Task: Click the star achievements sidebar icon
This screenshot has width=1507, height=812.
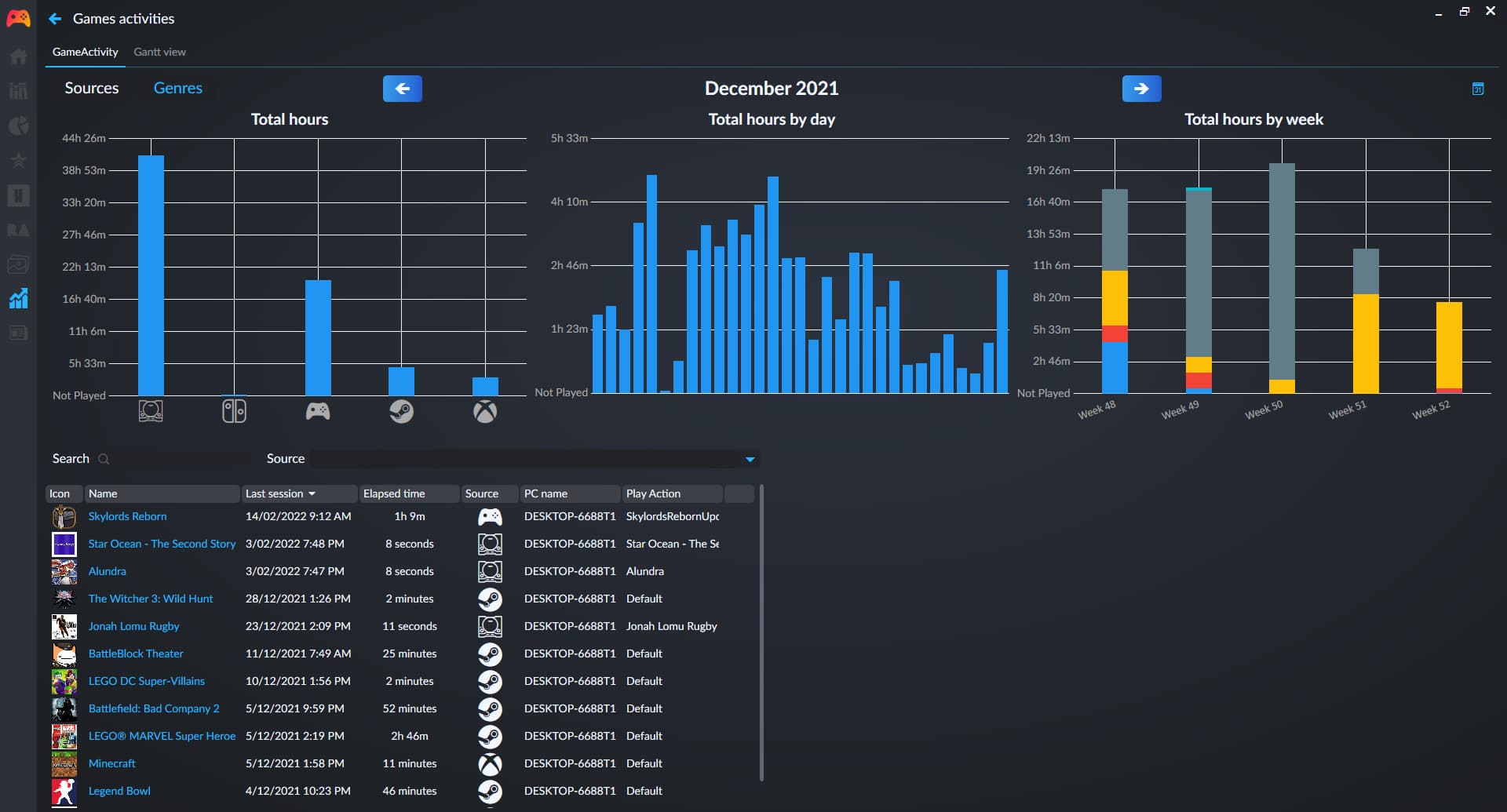Action: (18, 160)
